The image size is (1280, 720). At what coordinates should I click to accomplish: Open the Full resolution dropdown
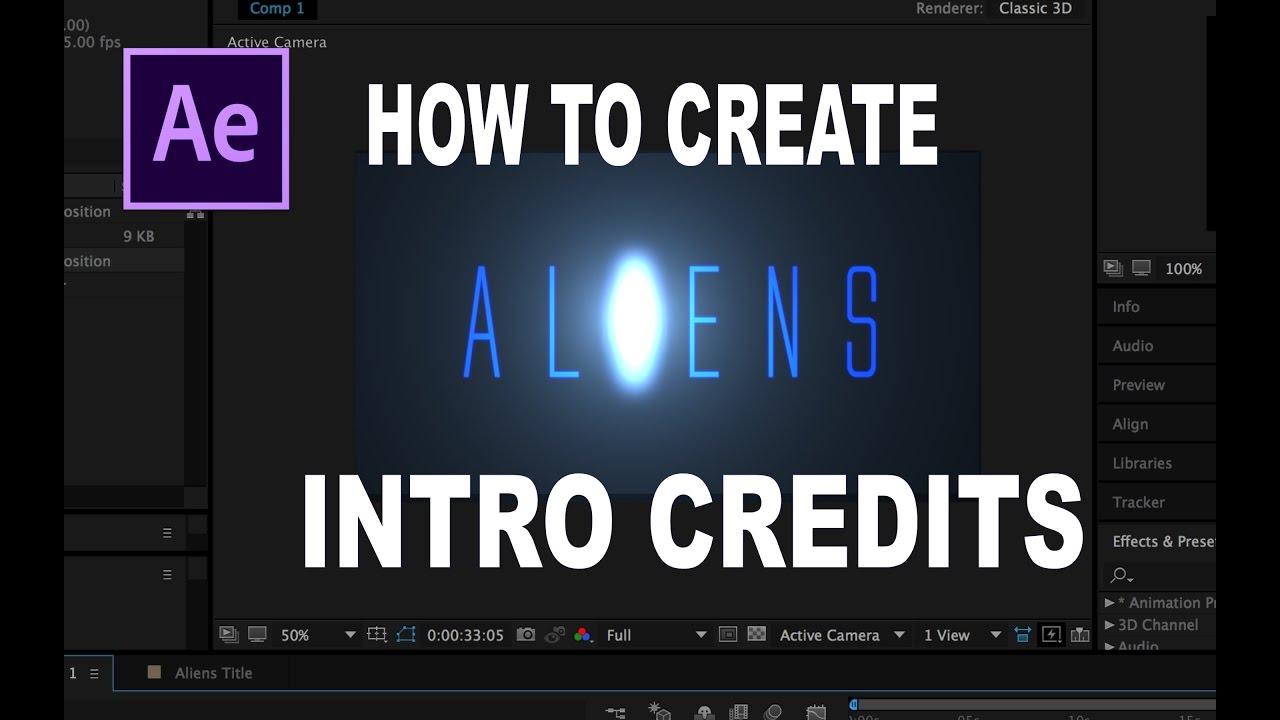pos(656,635)
